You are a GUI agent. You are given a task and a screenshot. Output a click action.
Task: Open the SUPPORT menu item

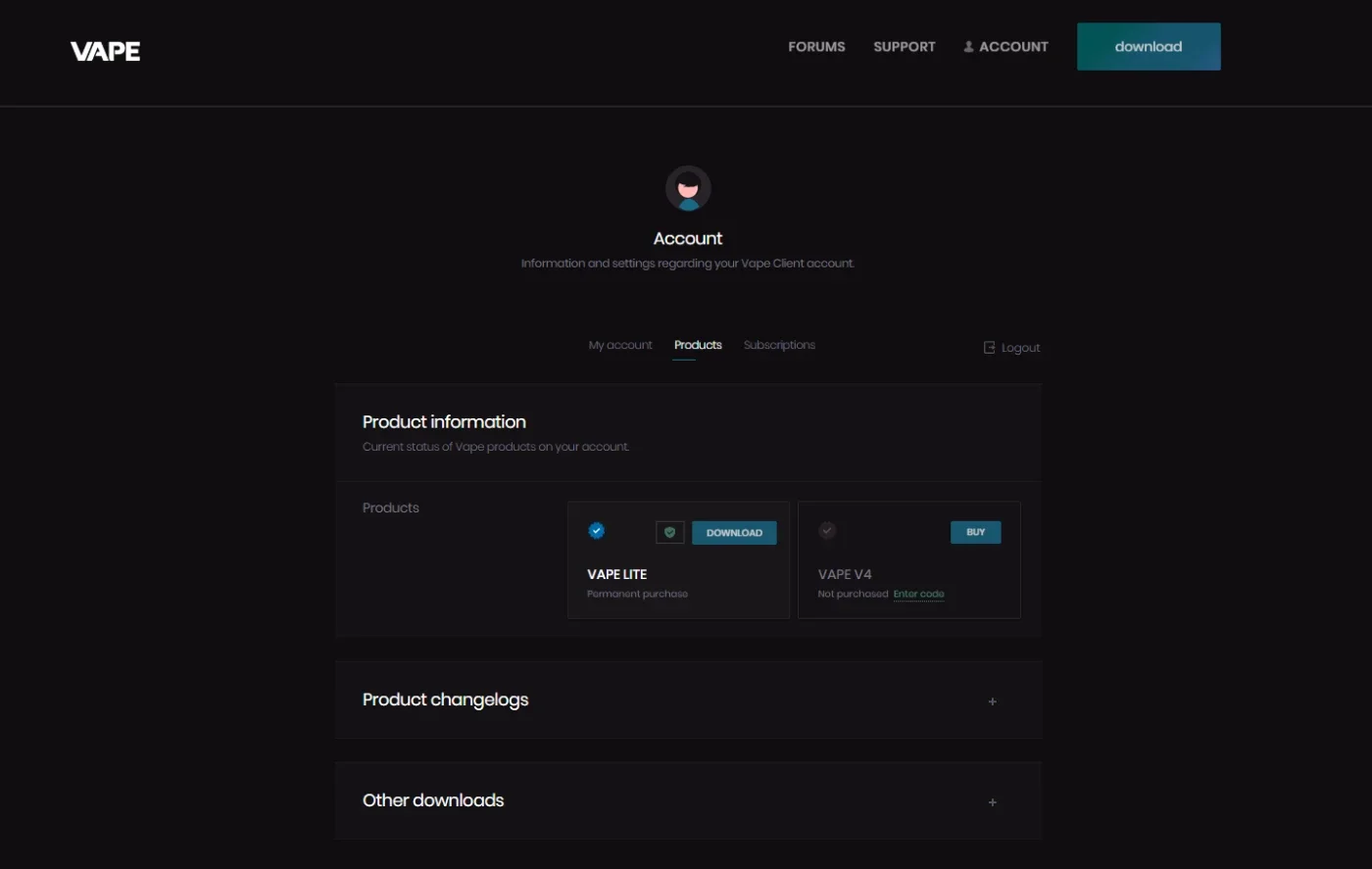905,47
